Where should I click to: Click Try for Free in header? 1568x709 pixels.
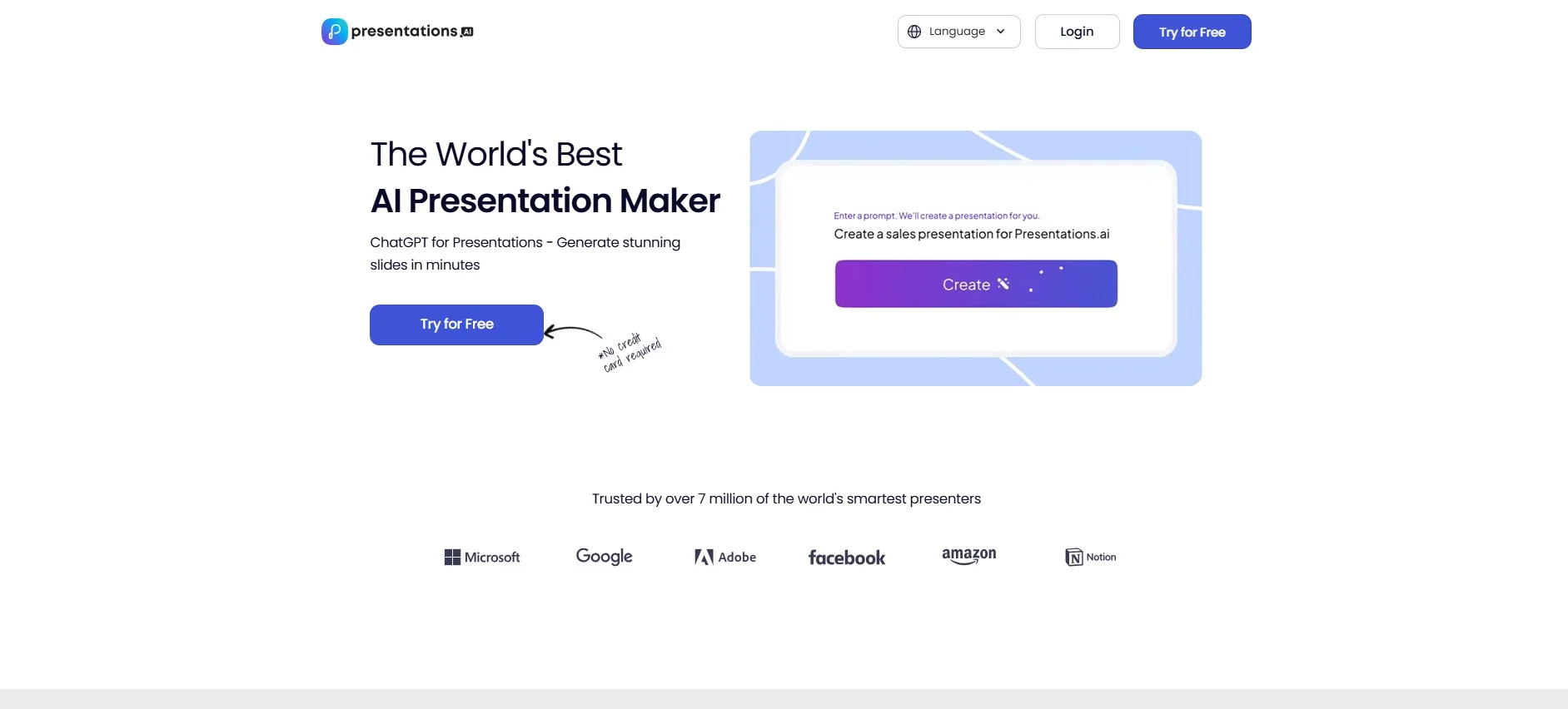coord(1192,32)
